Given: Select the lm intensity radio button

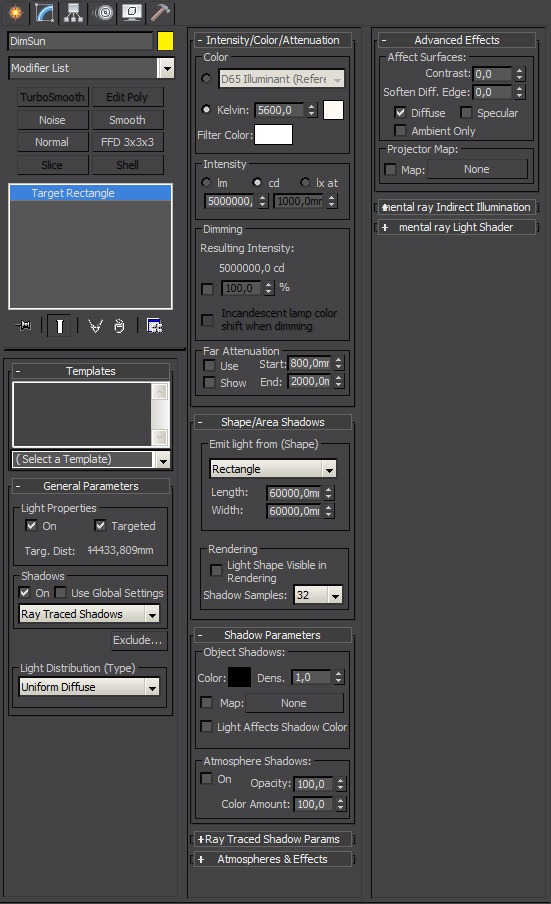Looking at the screenshot, I should pos(206,182).
